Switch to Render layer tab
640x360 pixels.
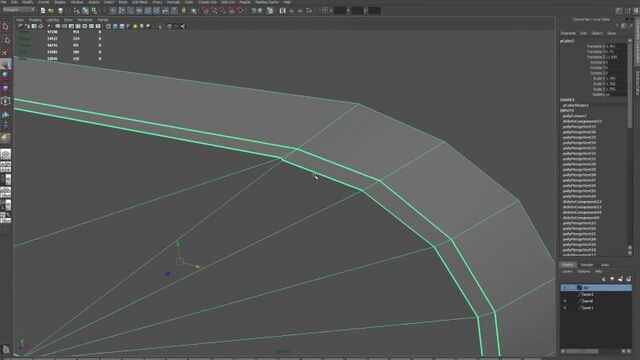(587, 265)
